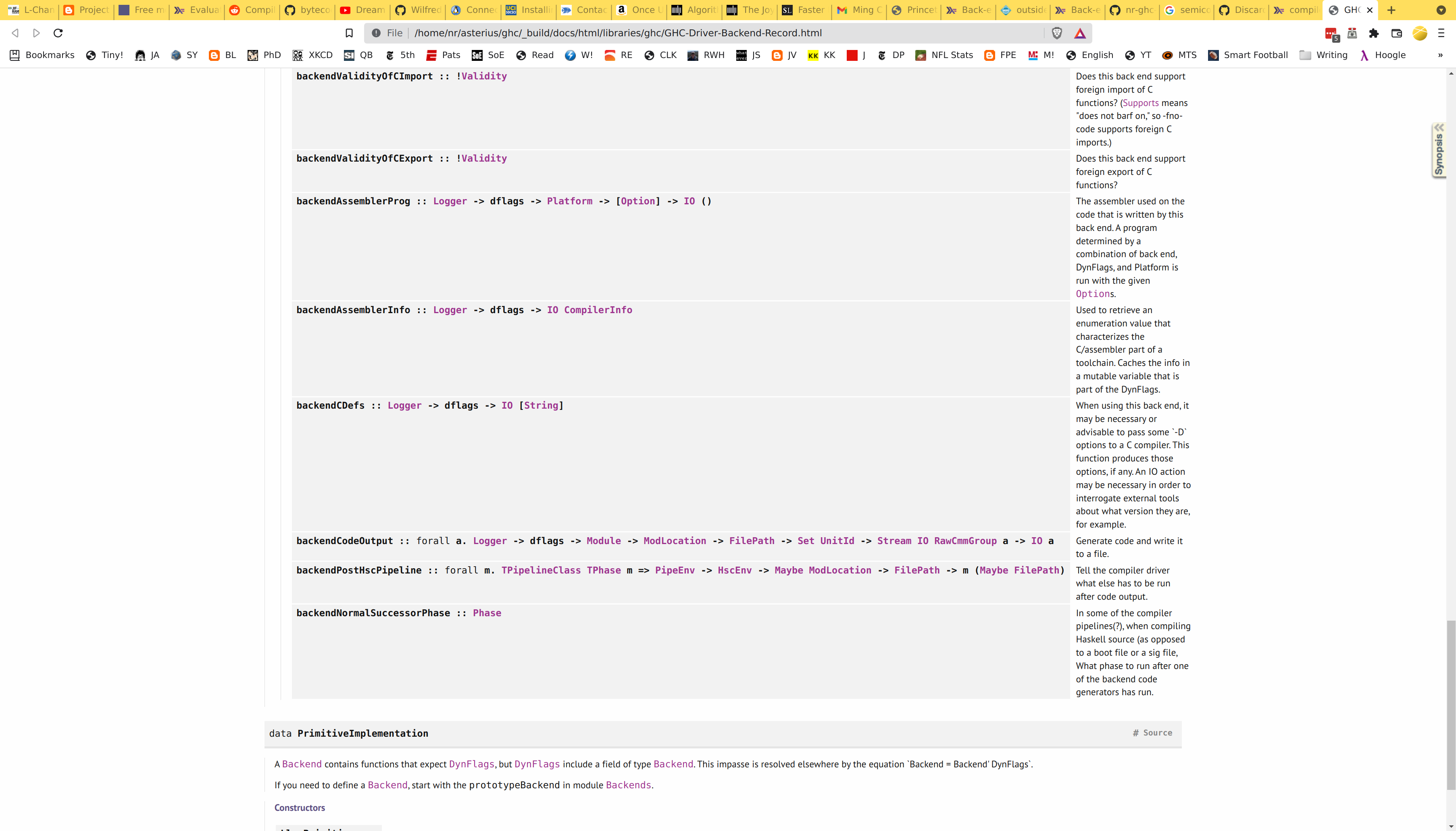Open the Writing bookmarks folder
The height and width of the screenshot is (831, 1456).
coord(1323,55)
